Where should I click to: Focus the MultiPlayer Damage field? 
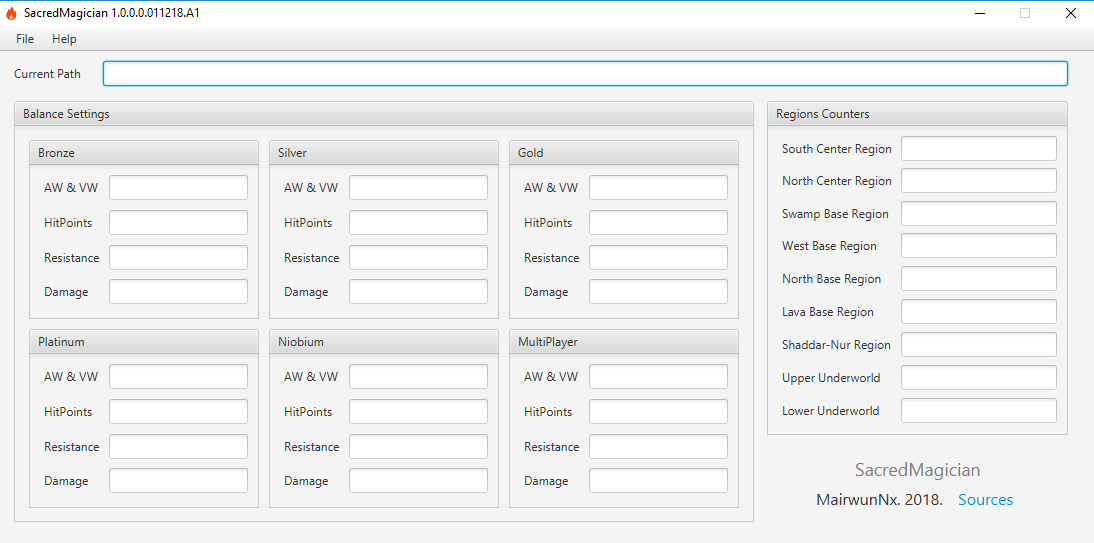pyautogui.click(x=659, y=481)
